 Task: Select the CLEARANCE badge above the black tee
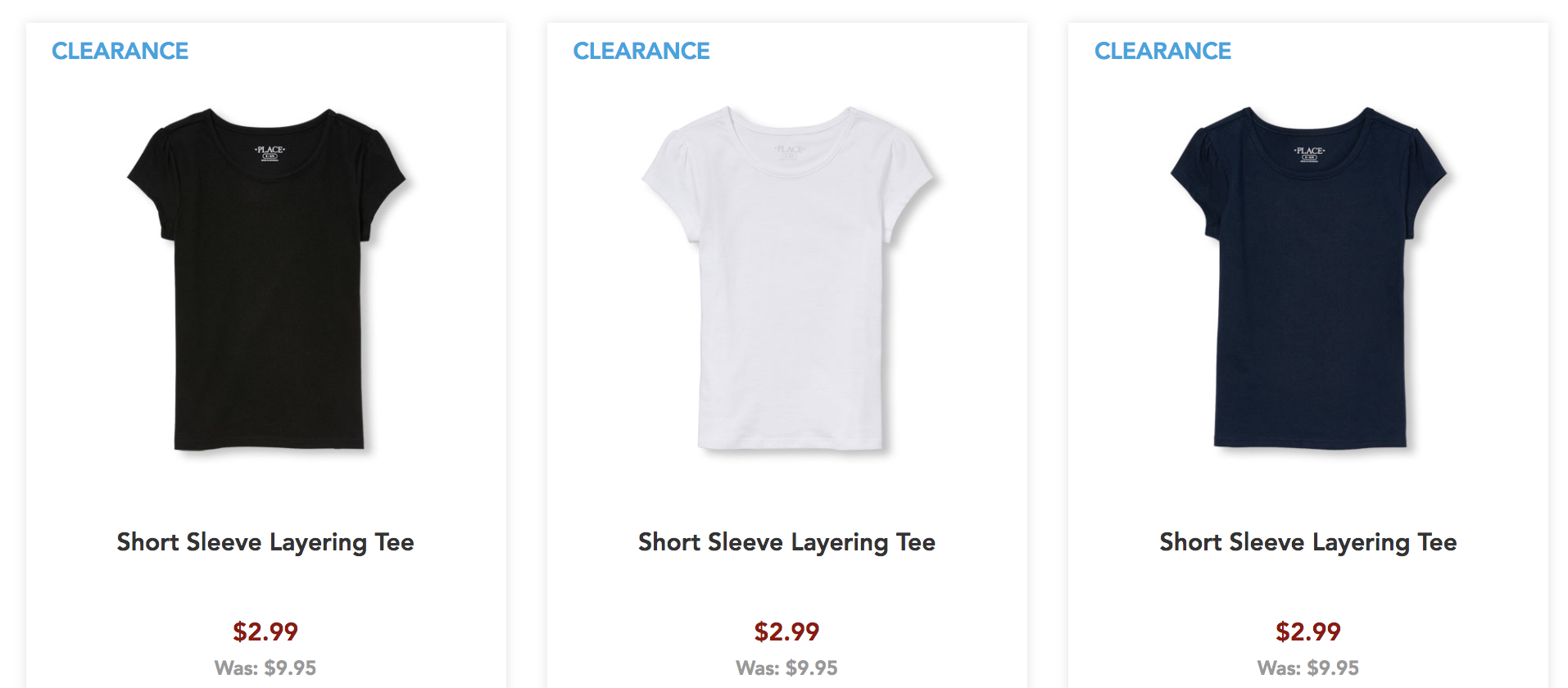pyautogui.click(x=120, y=51)
